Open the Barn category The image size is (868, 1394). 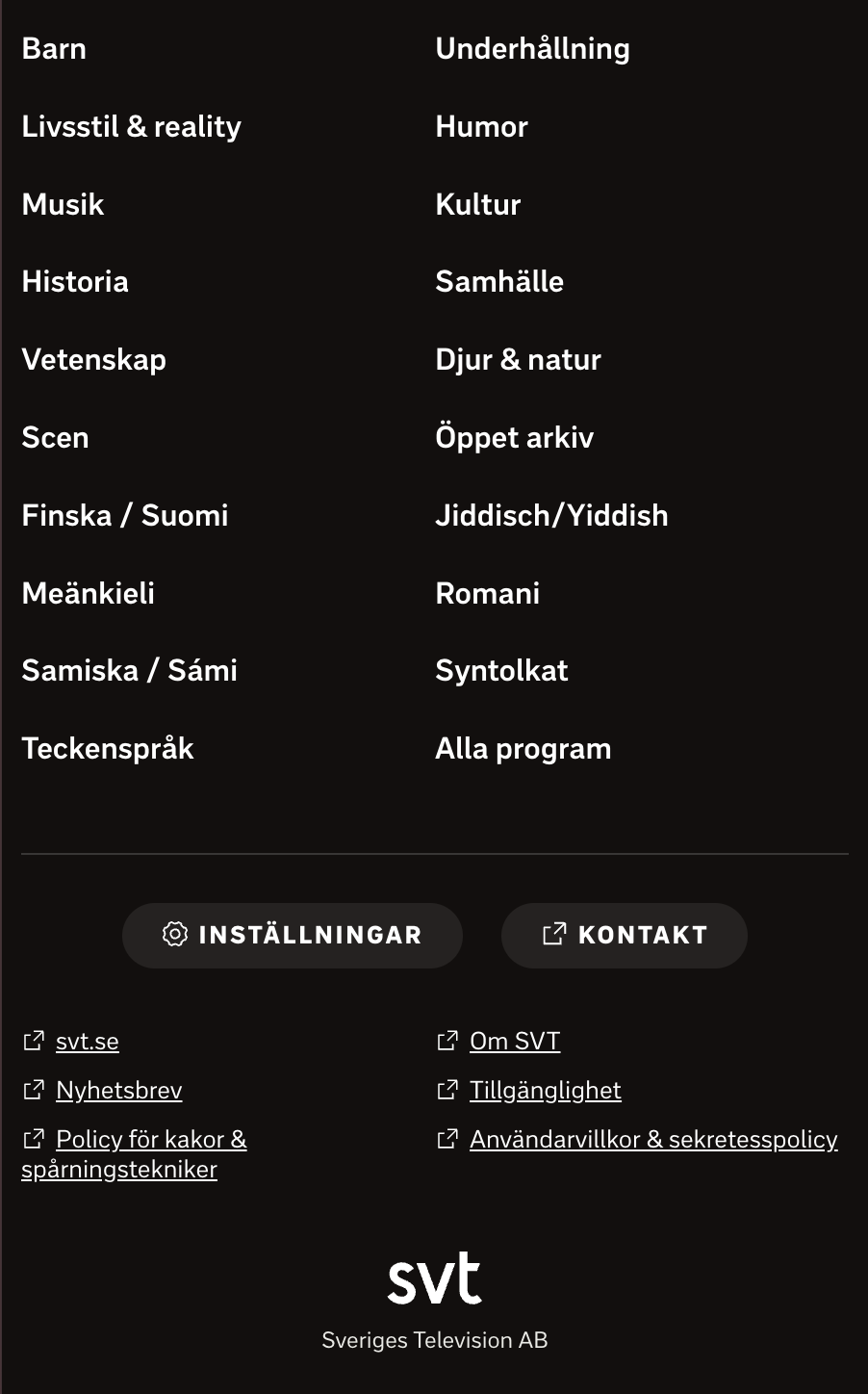(x=54, y=48)
